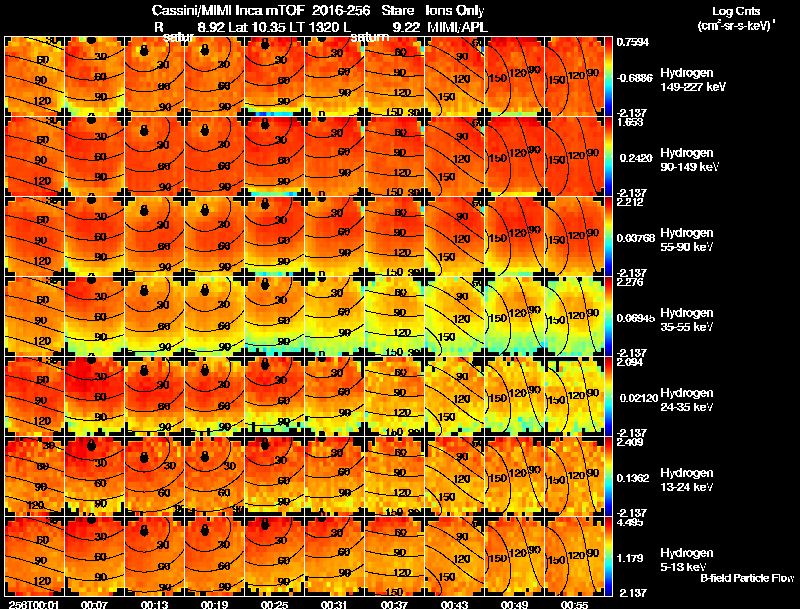Open the 35-55 keV image at 00:49
The width and height of the screenshot is (800, 609).
click(x=515, y=316)
